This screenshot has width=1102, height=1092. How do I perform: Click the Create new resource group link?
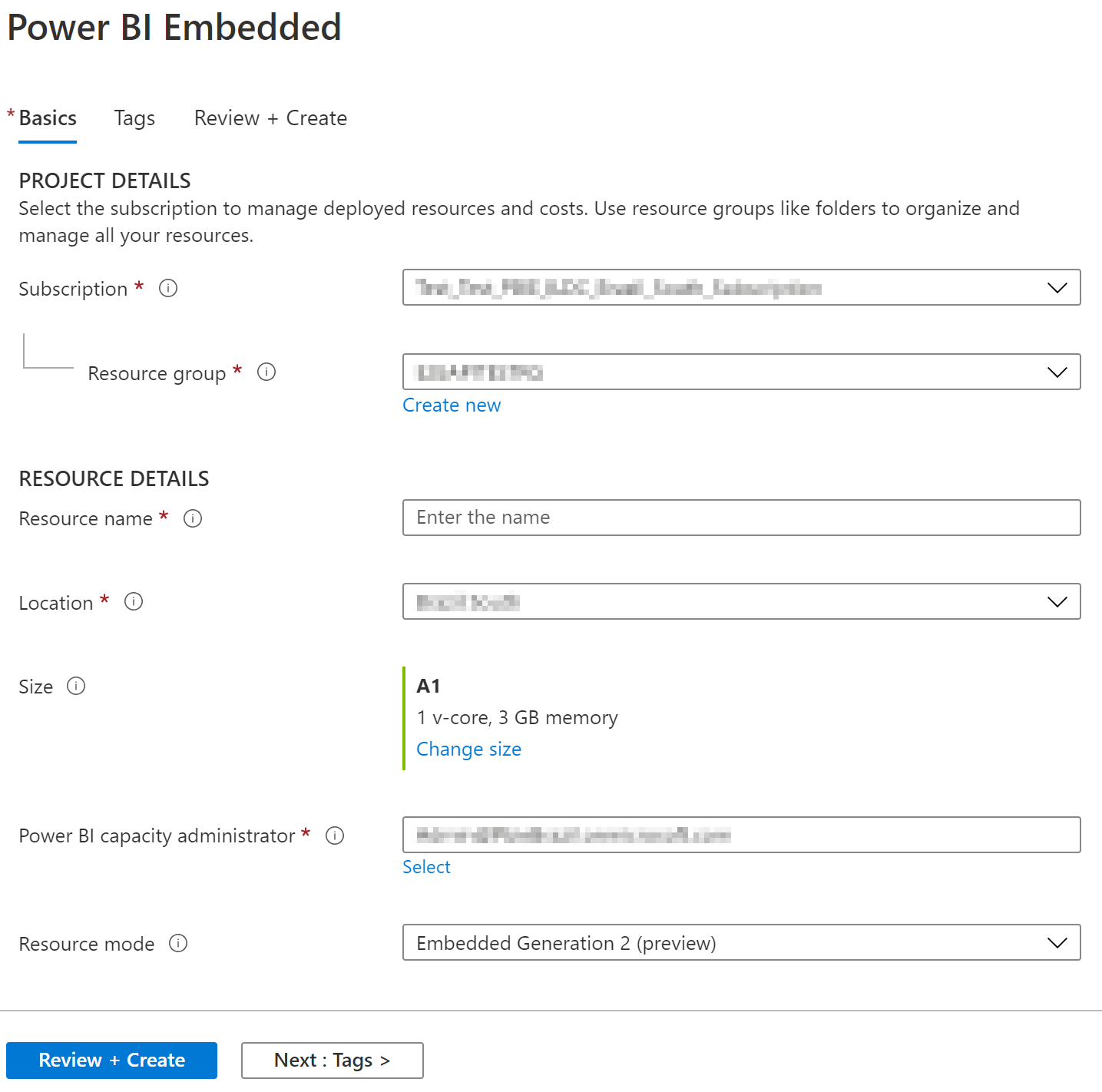tap(452, 405)
